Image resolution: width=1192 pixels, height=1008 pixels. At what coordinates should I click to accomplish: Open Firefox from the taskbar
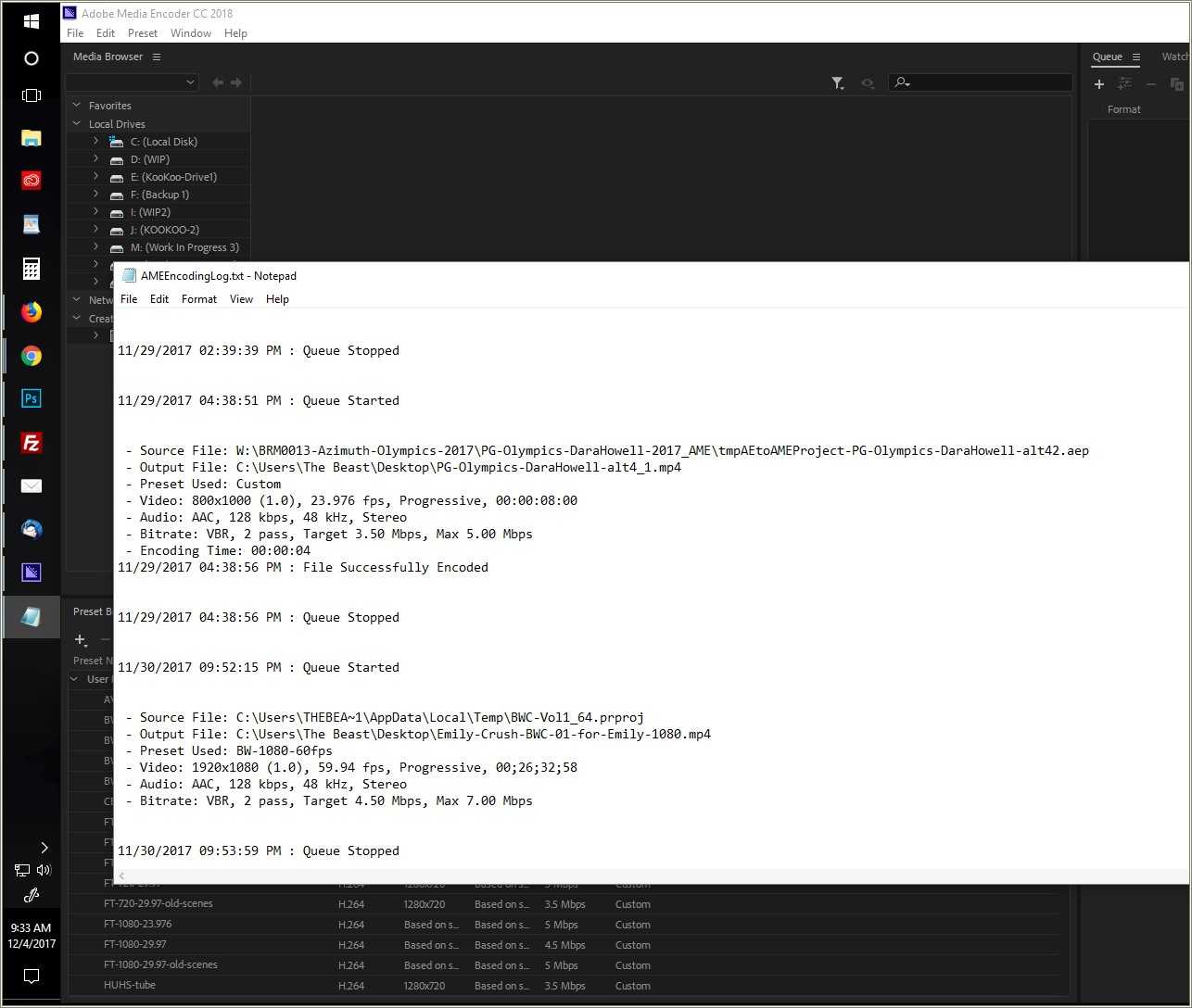[31, 311]
